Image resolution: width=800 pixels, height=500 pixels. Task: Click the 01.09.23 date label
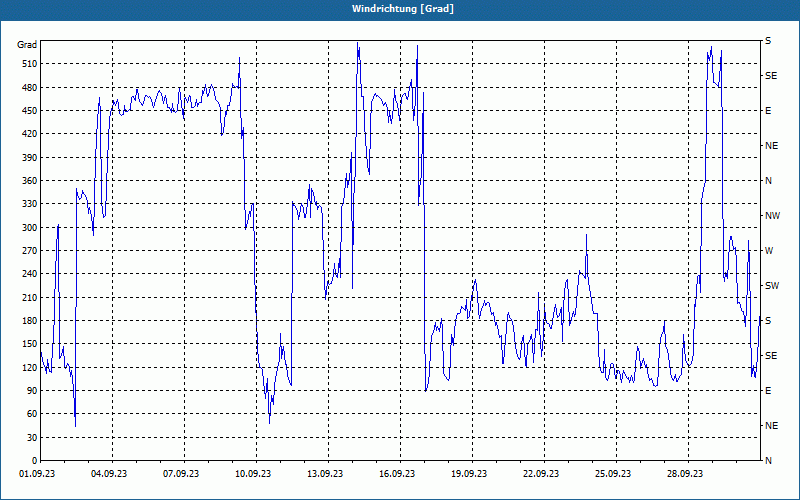[x=37, y=474]
